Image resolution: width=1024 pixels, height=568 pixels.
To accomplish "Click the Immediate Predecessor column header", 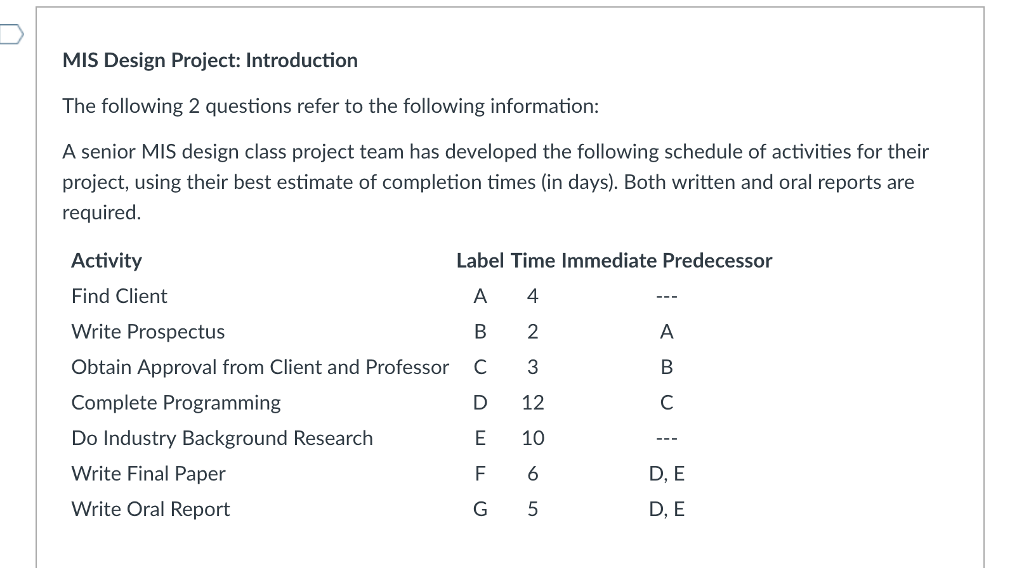I will point(667,261).
